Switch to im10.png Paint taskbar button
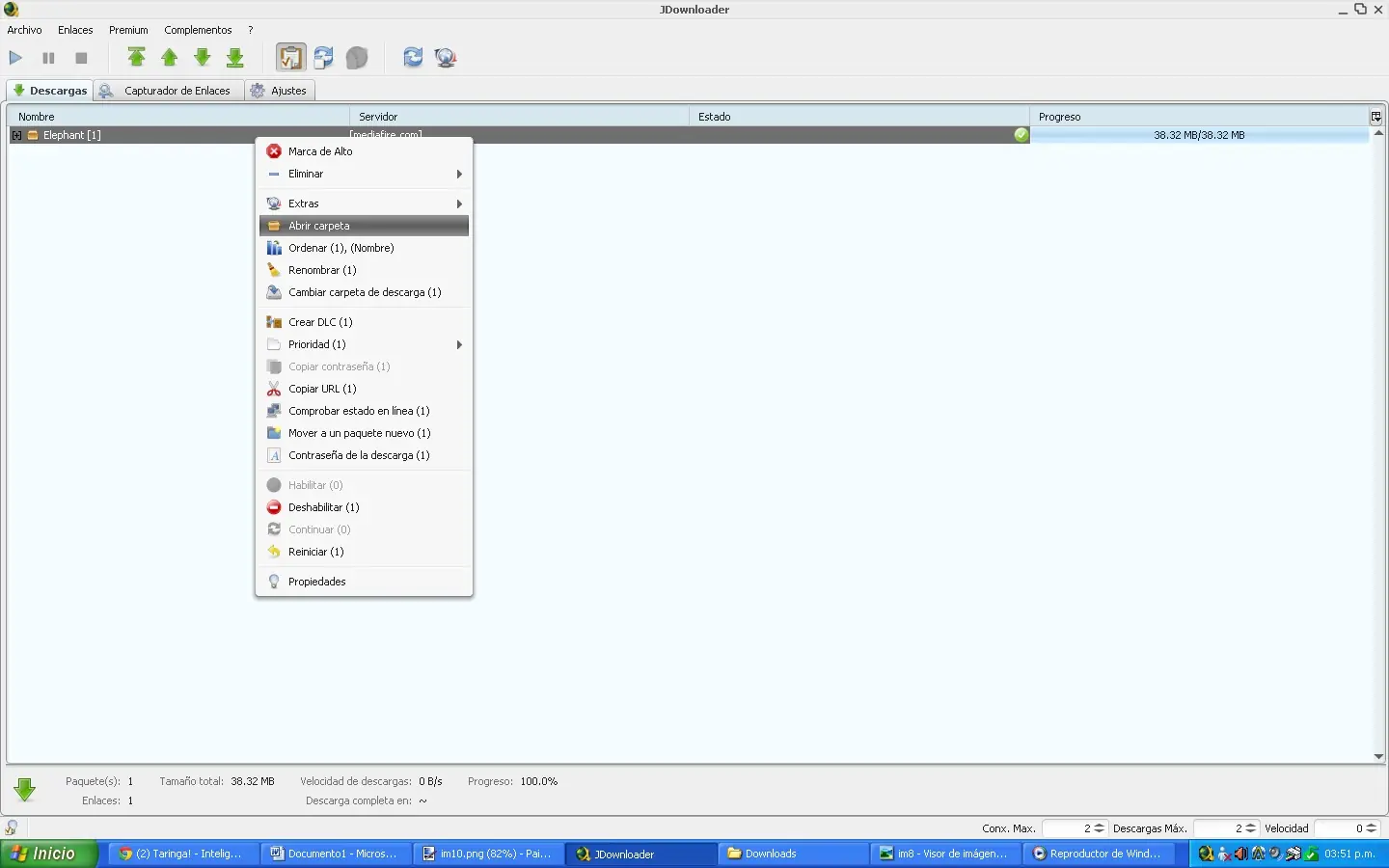This screenshot has height=868, width=1389. tap(488, 854)
